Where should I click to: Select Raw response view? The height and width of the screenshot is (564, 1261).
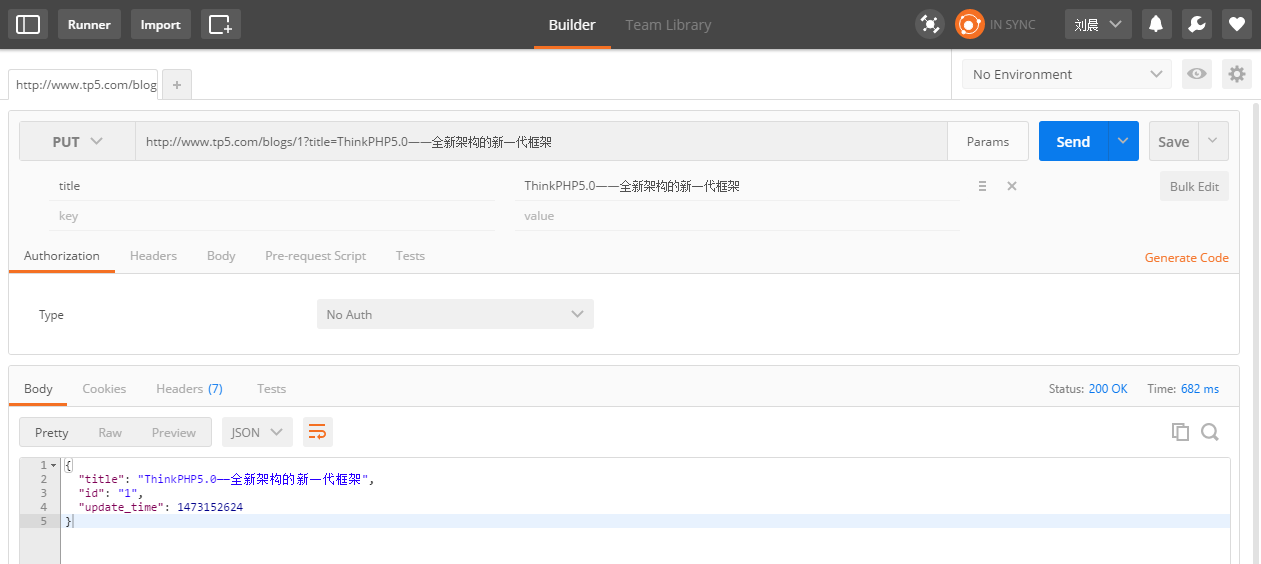(x=110, y=432)
